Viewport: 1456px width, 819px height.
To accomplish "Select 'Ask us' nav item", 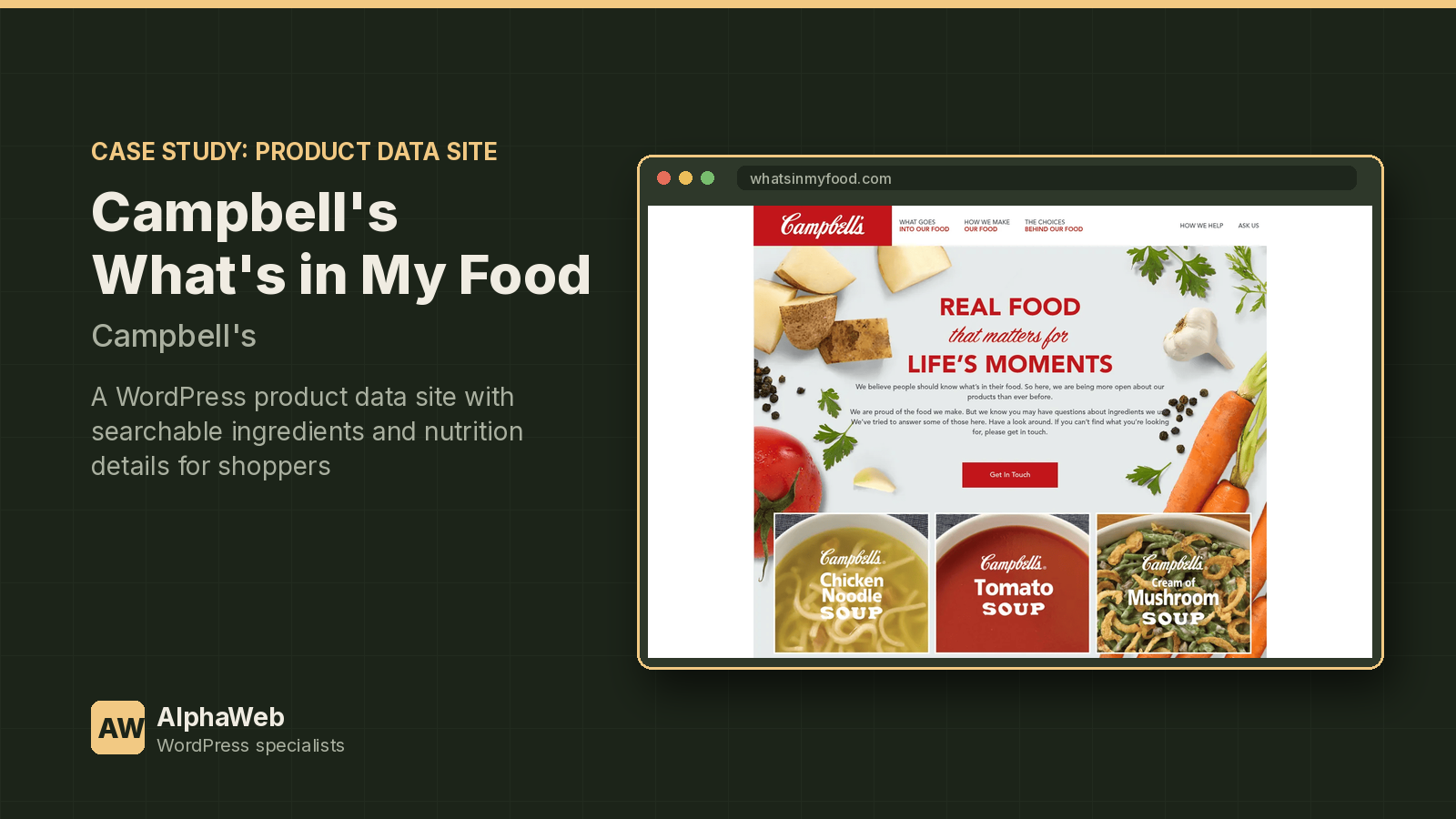I will (x=1249, y=226).
